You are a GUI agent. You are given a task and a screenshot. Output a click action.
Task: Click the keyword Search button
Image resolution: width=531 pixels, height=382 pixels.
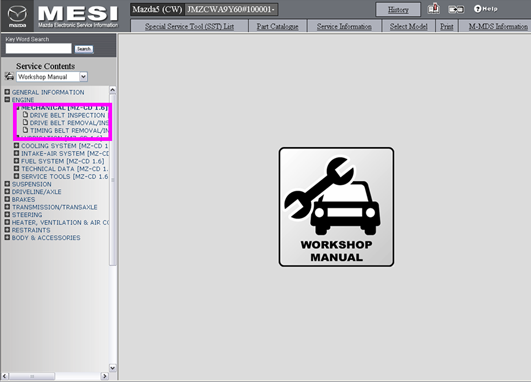(x=84, y=49)
